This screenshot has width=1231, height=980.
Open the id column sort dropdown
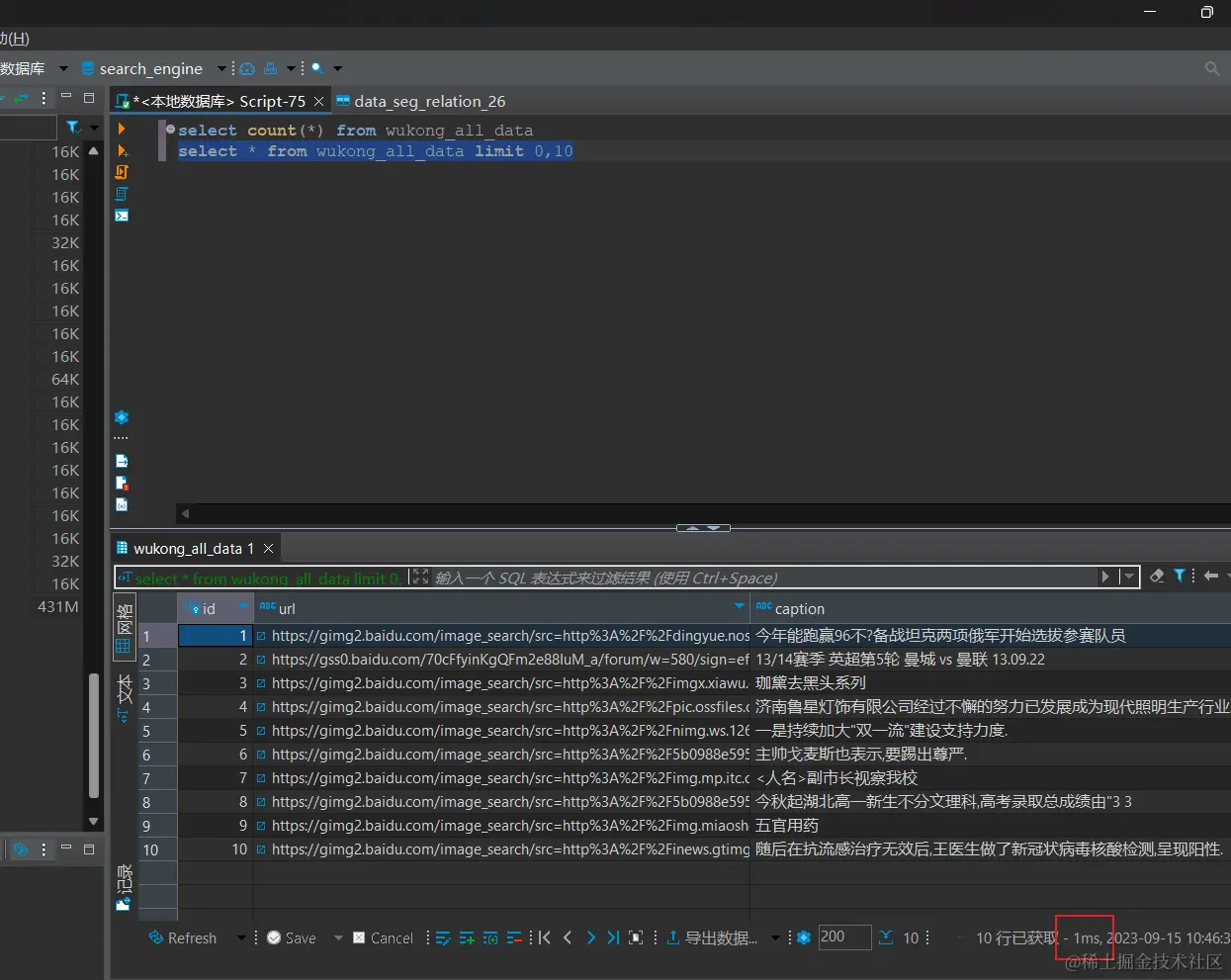[x=243, y=605]
